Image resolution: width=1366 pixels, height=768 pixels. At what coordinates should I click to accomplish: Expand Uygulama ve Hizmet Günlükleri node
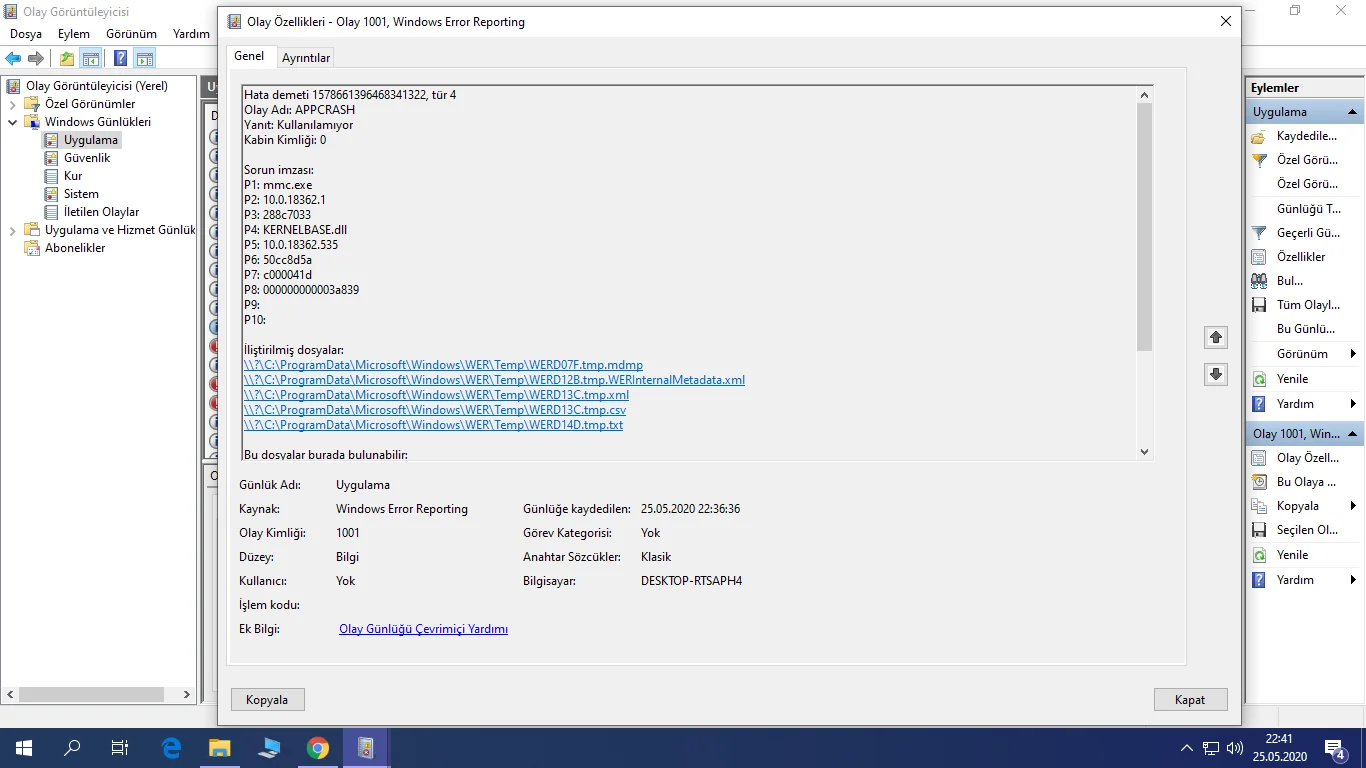(13, 230)
